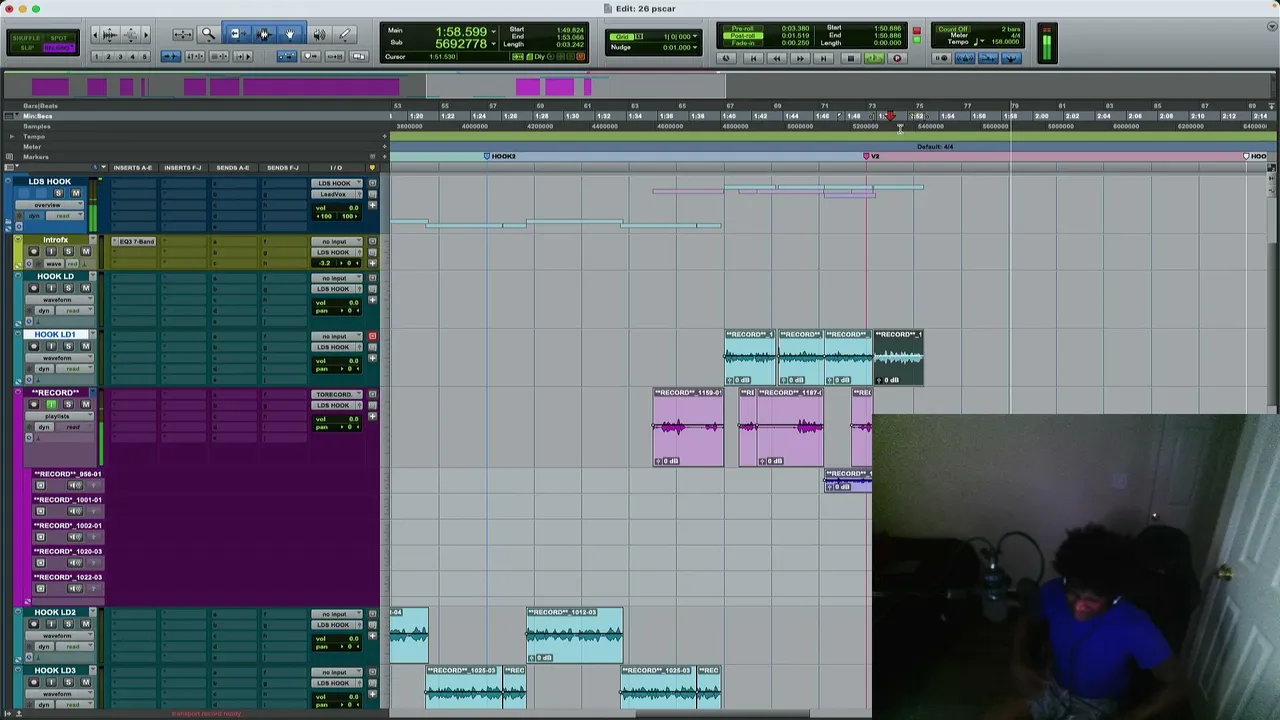Click the SENDS F-J column header
This screenshot has height=720, width=1280.
[x=283, y=167]
